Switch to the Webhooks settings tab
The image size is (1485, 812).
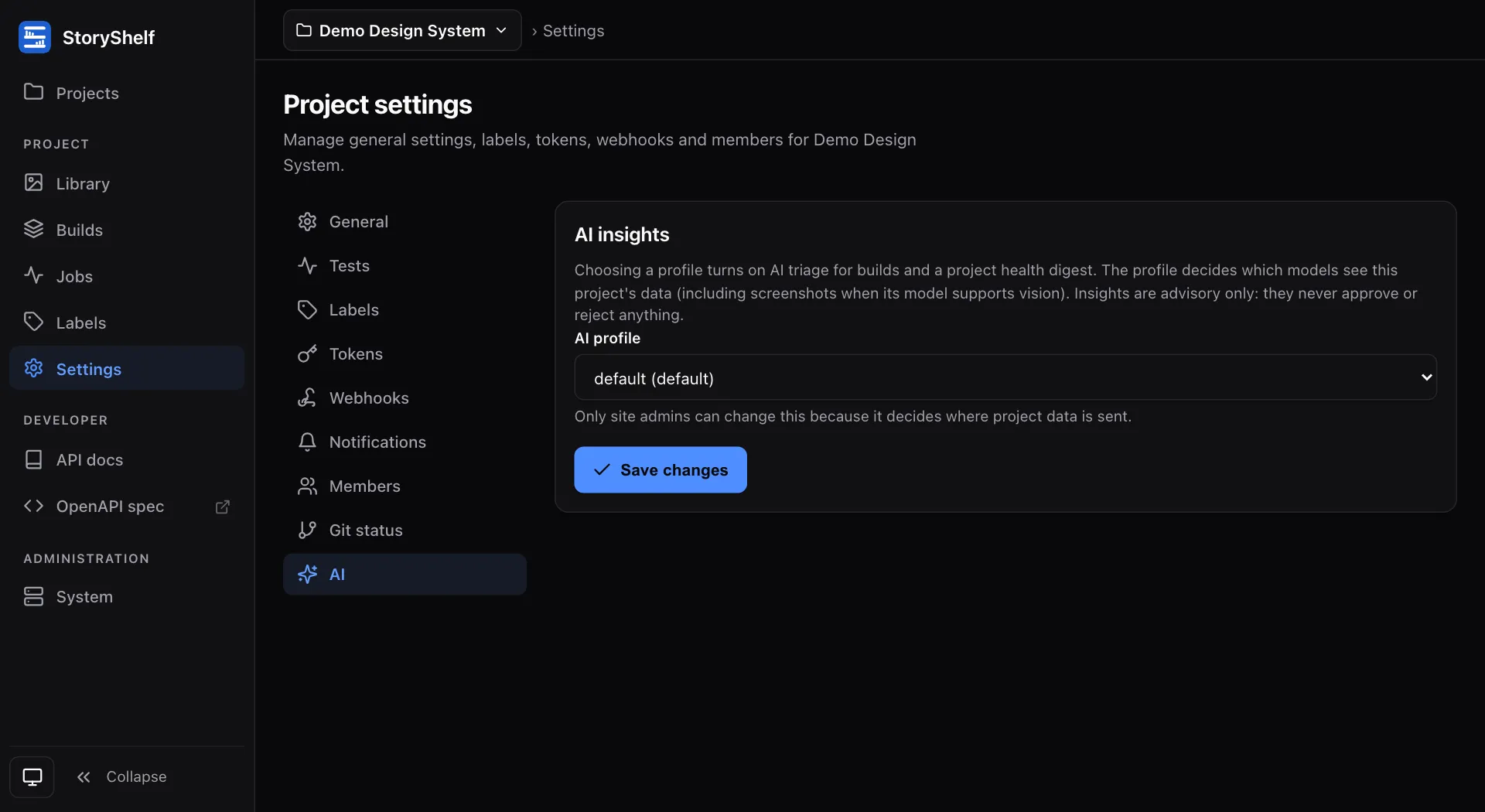[x=405, y=397]
